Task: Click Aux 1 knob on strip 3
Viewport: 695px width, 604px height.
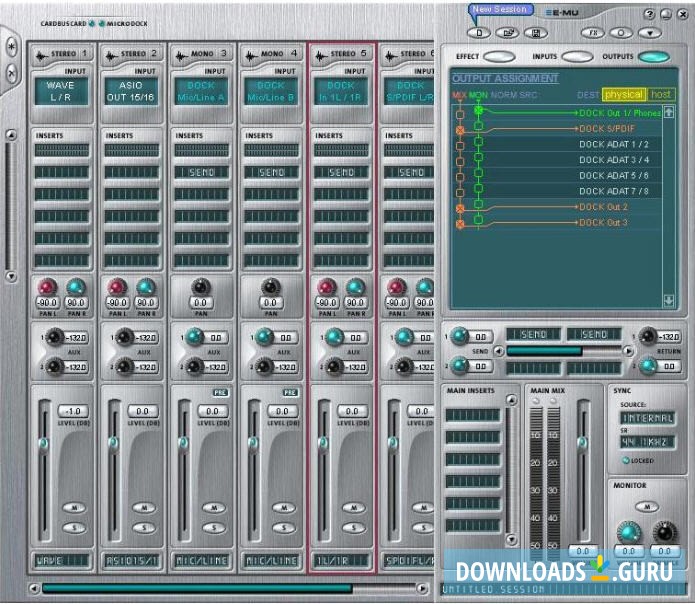Action: pyautogui.click(x=193, y=337)
